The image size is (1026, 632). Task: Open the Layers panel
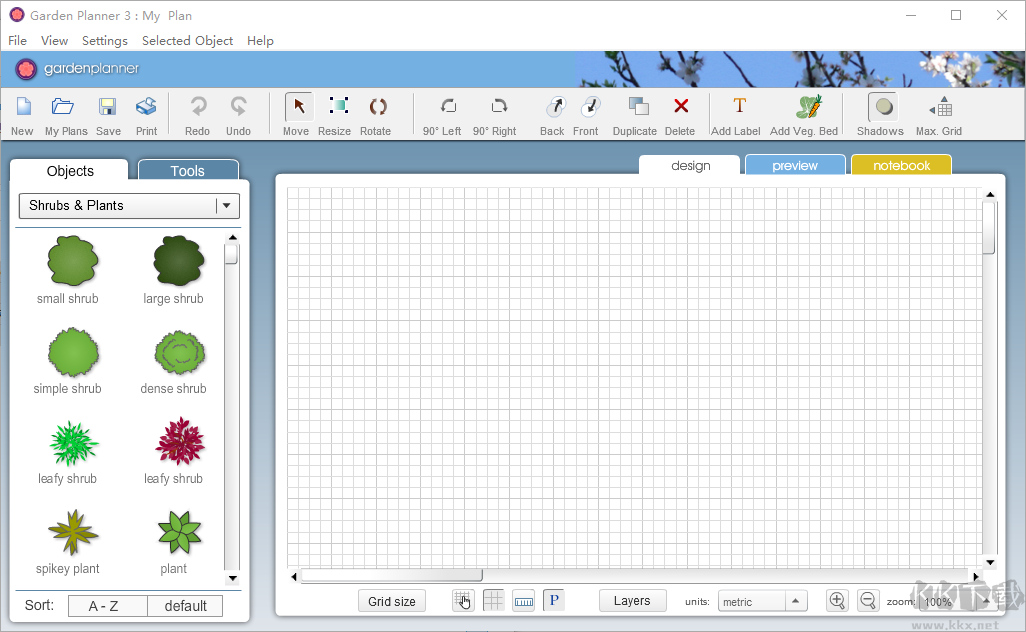(x=632, y=600)
